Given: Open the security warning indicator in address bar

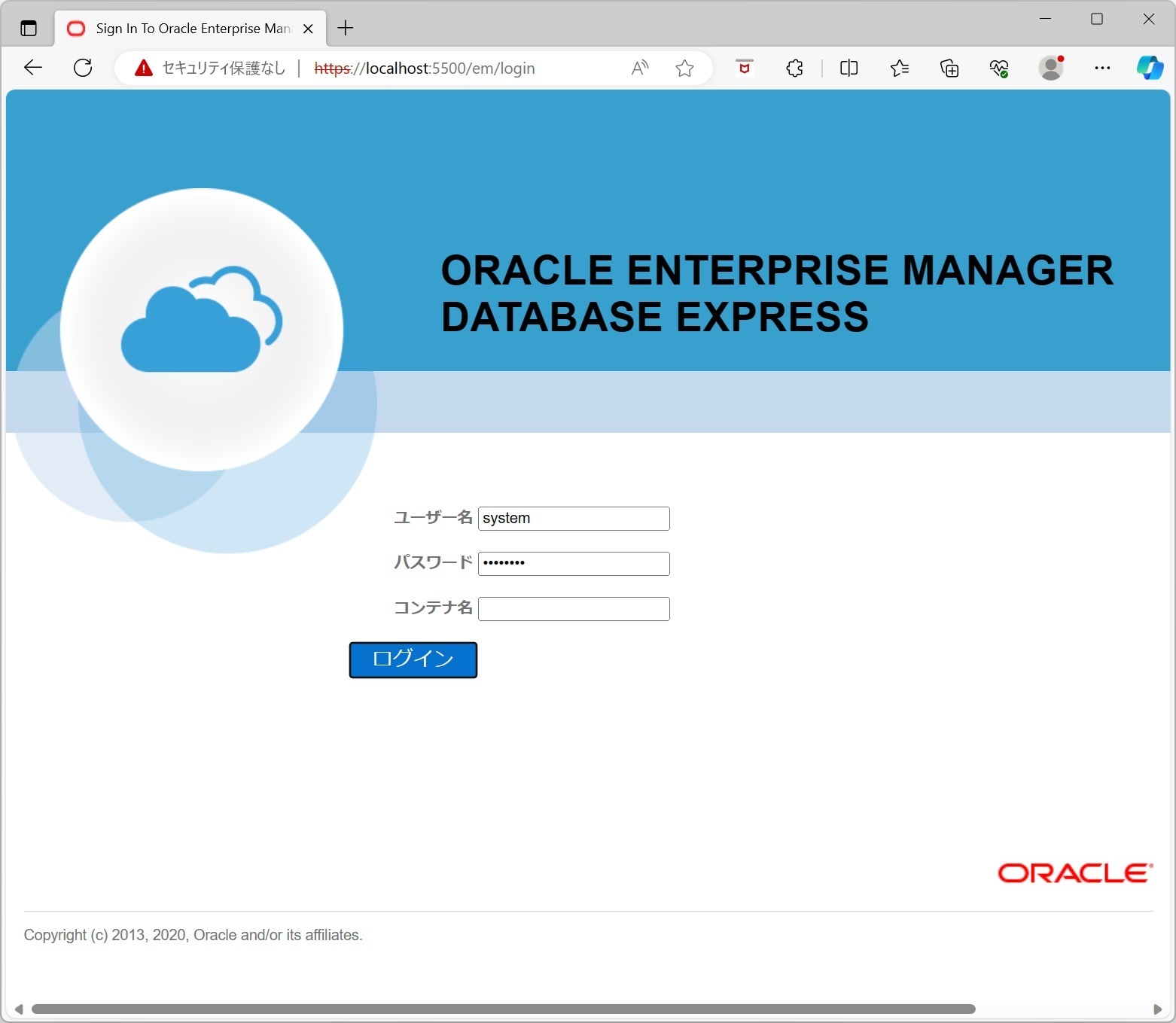Looking at the screenshot, I should click(x=143, y=68).
